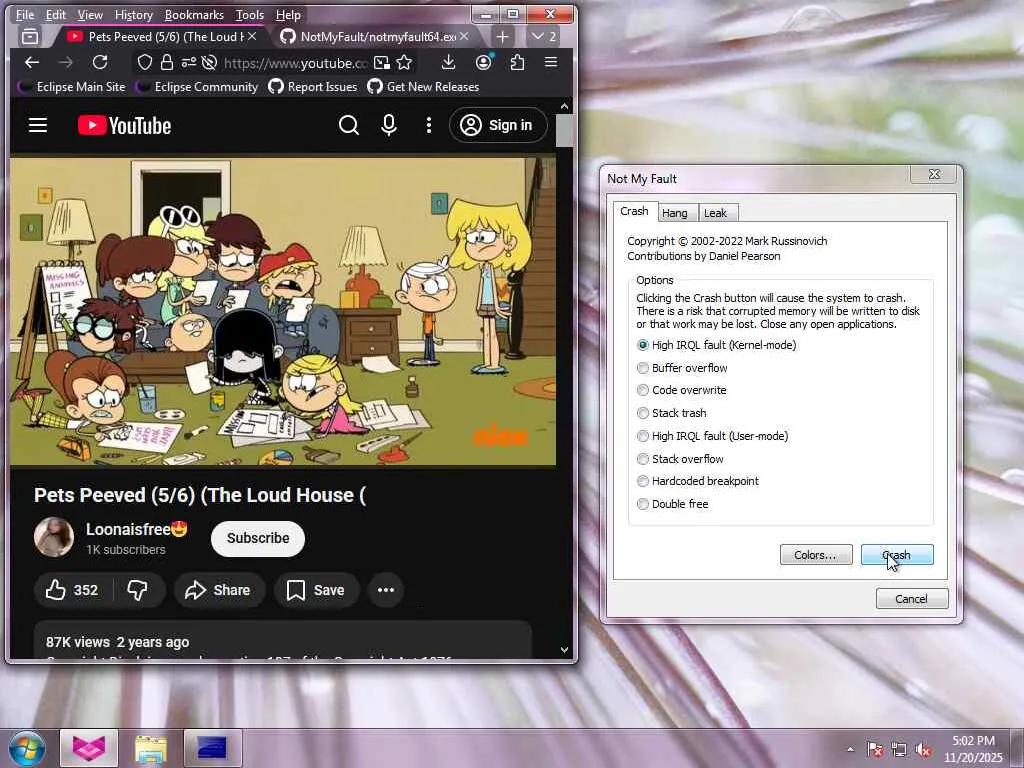Viewport: 1024px width, 768px height.
Task: Reload the page in browser
Action: coord(100,62)
